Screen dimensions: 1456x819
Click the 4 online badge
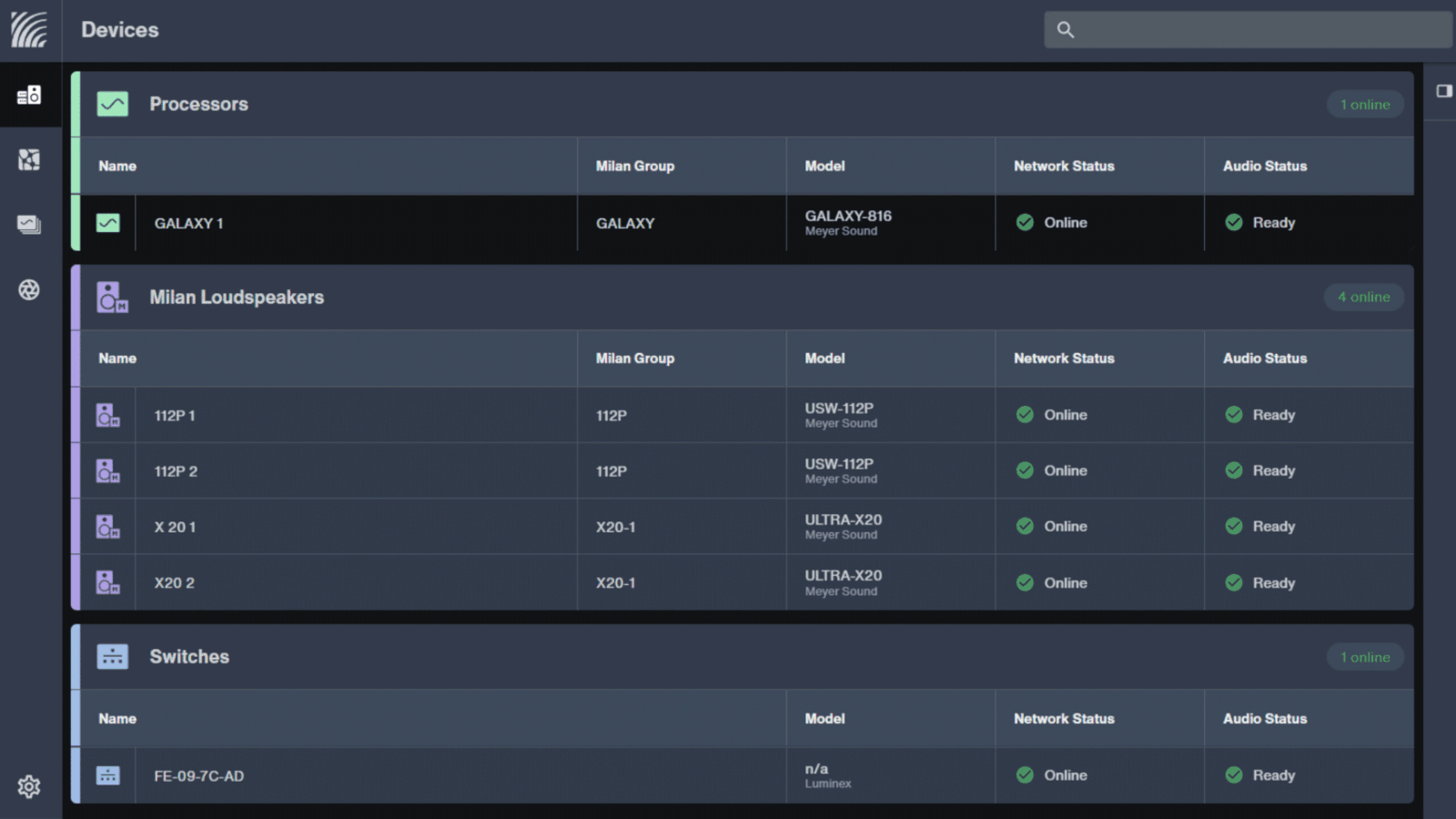[x=1363, y=298]
